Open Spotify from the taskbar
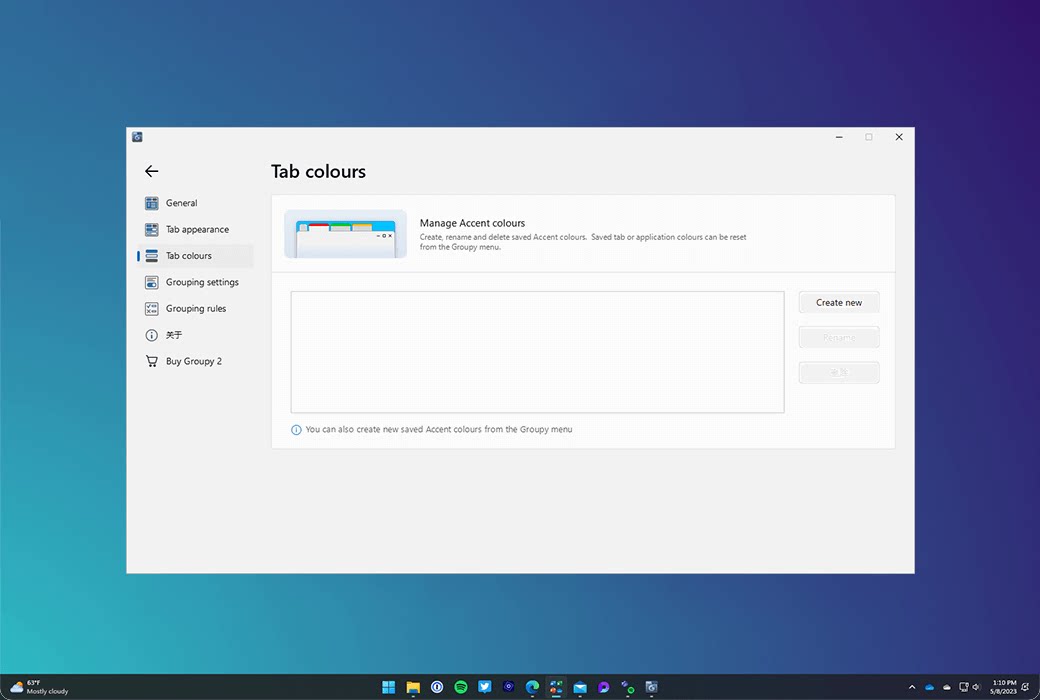Image resolution: width=1040 pixels, height=700 pixels. coord(461,687)
